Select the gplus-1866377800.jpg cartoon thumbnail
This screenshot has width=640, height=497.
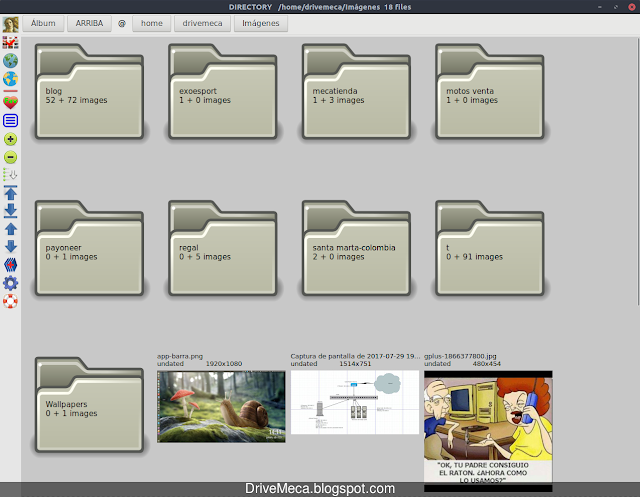tap(488, 431)
